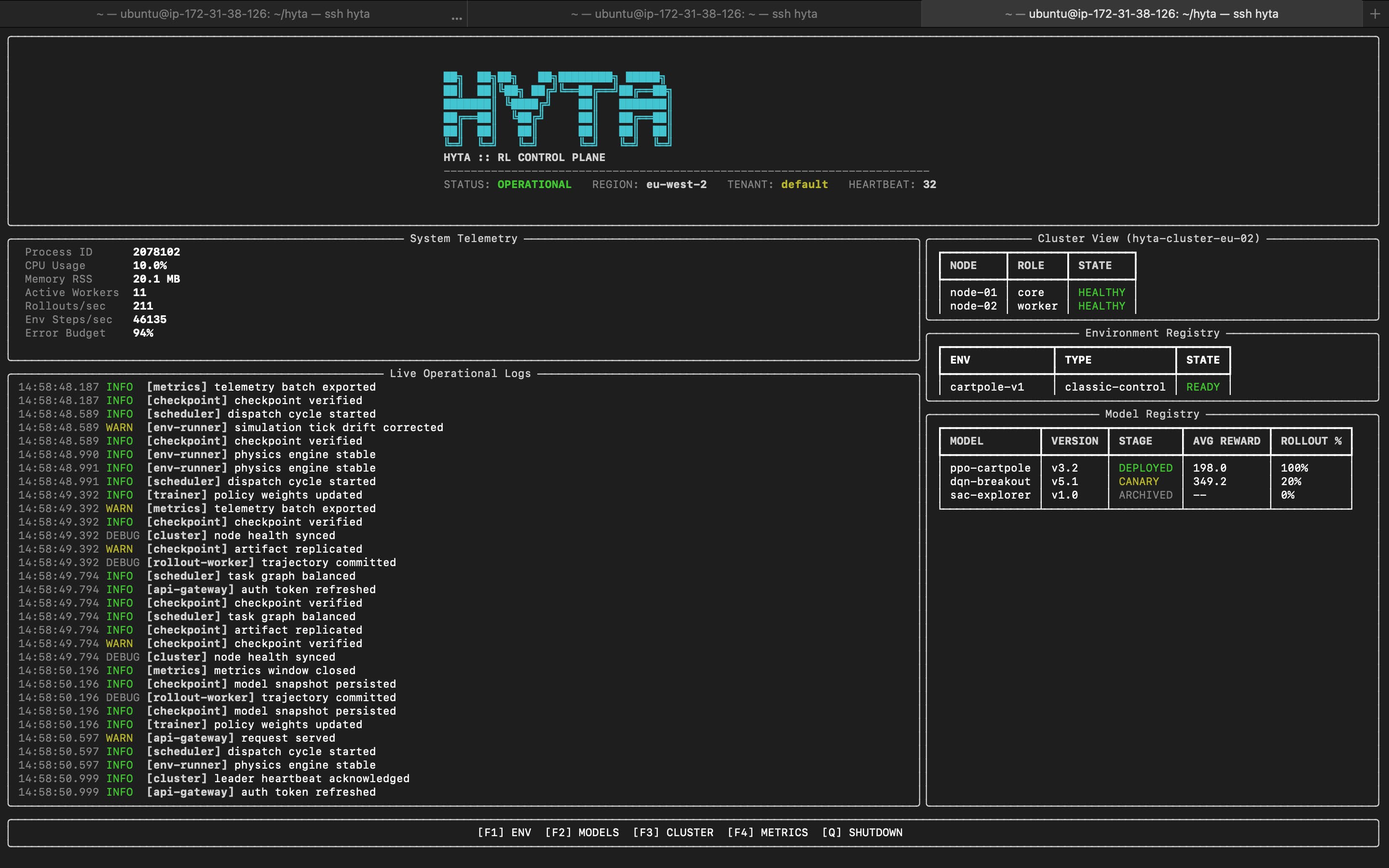The width and height of the screenshot is (1389, 868).
Task: Switch to the middle ssh hyta tab
Action: click(x=694, y=14)
